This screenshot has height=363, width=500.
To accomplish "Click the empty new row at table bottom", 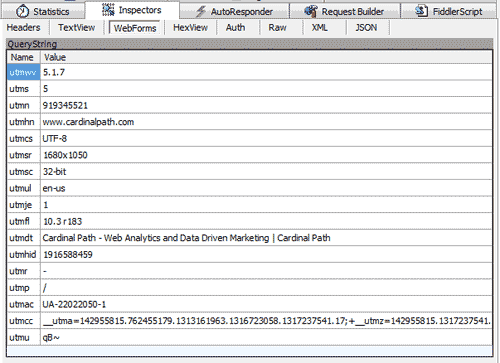I will pos(250,350).
